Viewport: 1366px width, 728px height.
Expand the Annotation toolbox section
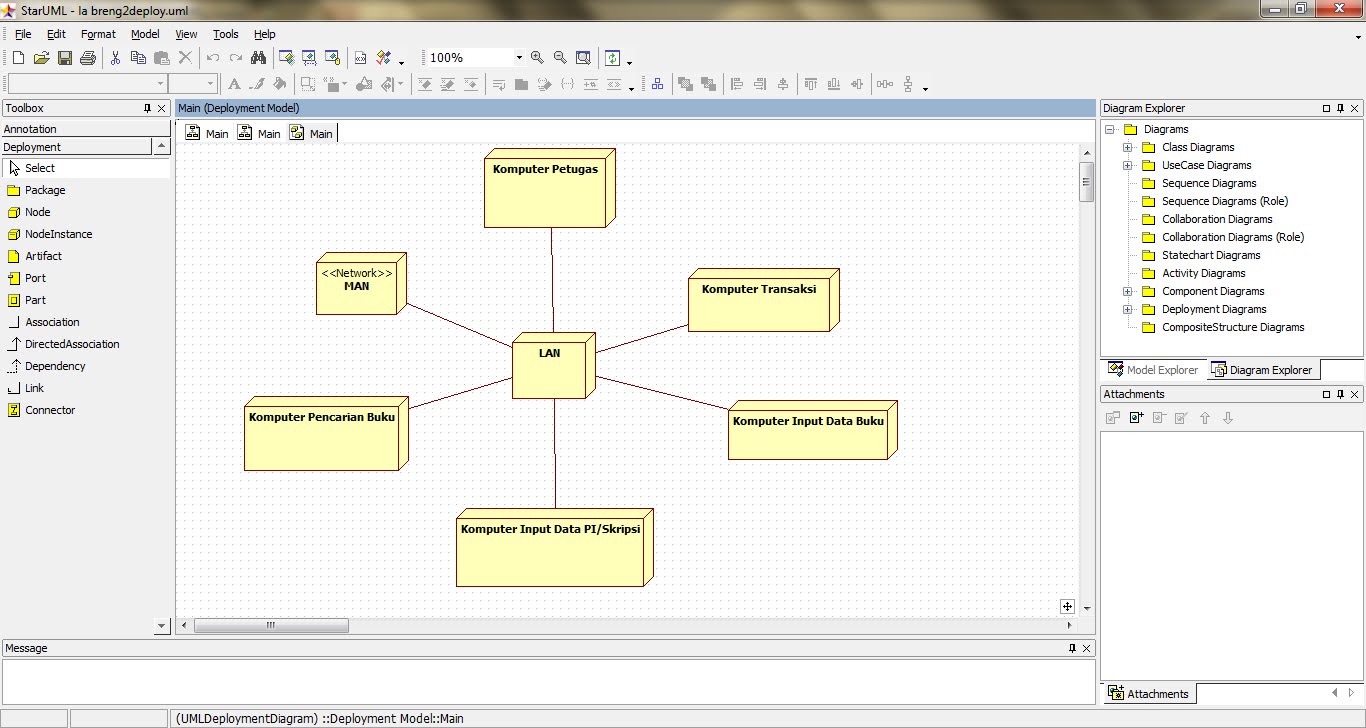(86, 129)
